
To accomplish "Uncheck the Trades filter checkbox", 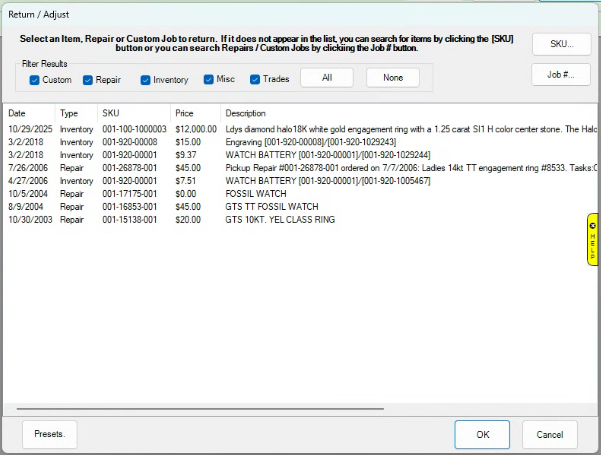I will (255, 79).
